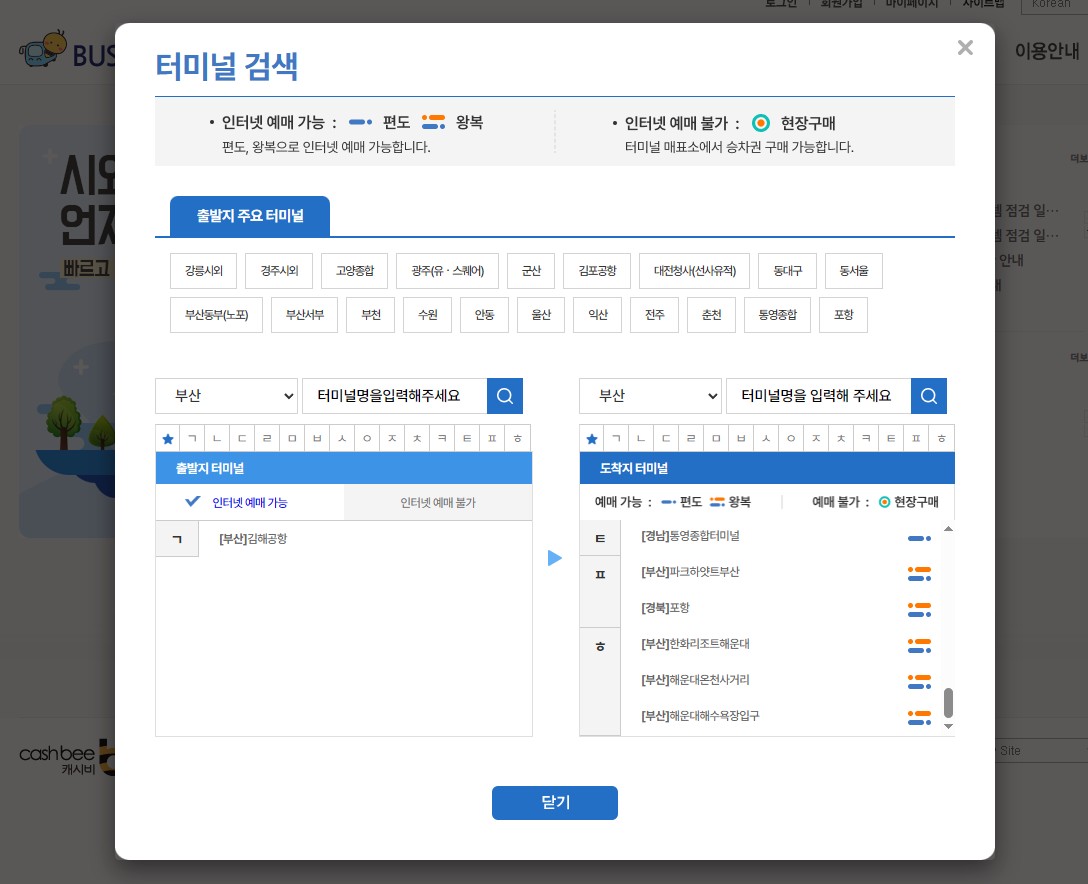The height and width of the screenshot is (884, 1088).
Task: Open the arrival region dropdown showing 부산
Action: point(651,396)
